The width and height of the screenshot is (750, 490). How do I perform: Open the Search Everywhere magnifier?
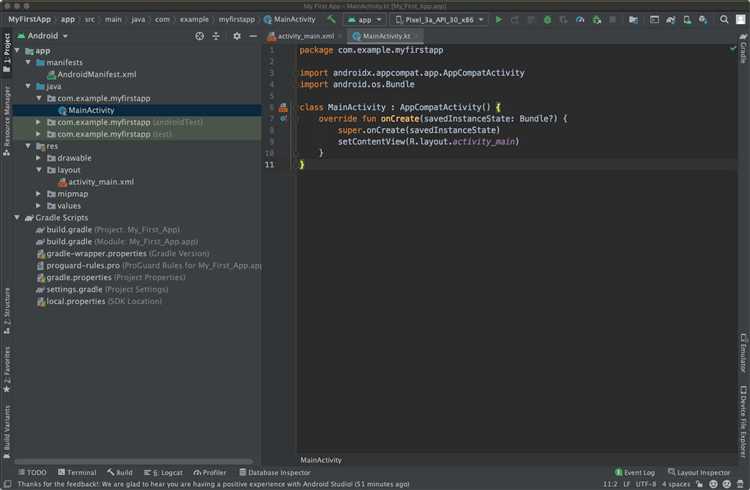[x=724, y=19]
